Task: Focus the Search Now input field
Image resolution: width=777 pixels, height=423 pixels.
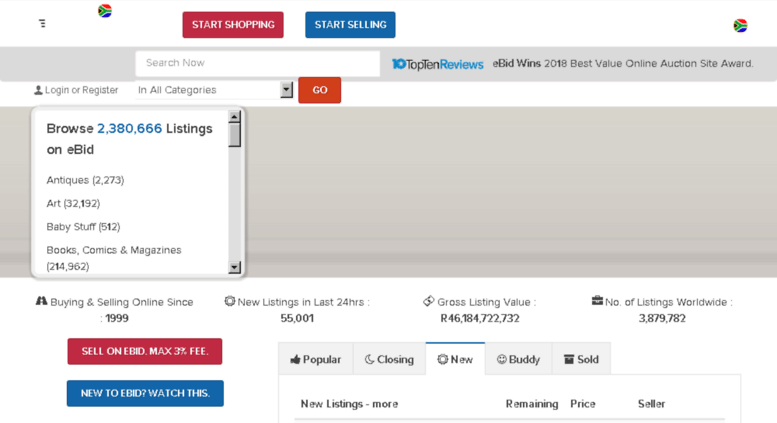Action: 258,63
